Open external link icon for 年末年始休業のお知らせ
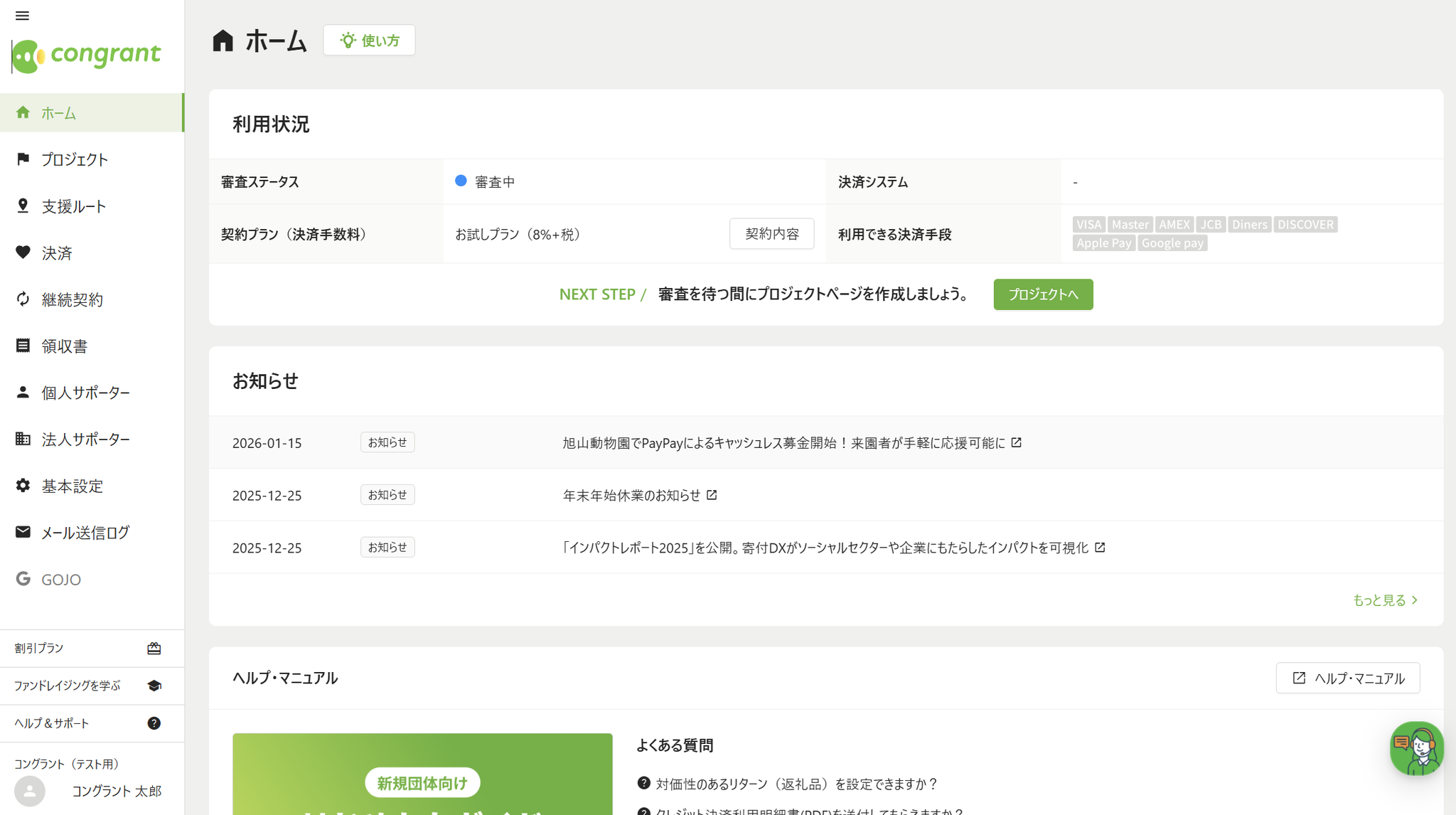 [712, 495]
